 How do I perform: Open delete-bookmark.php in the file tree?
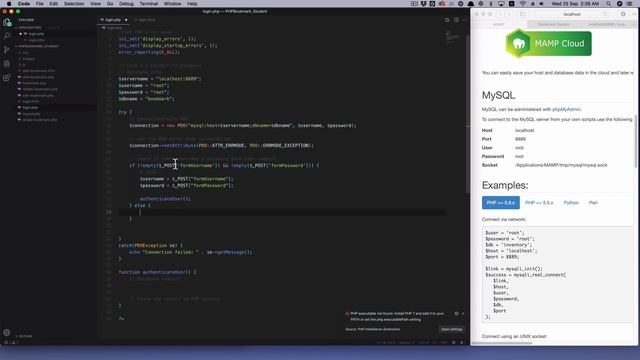pyautogui.click(x=40, y=89)
